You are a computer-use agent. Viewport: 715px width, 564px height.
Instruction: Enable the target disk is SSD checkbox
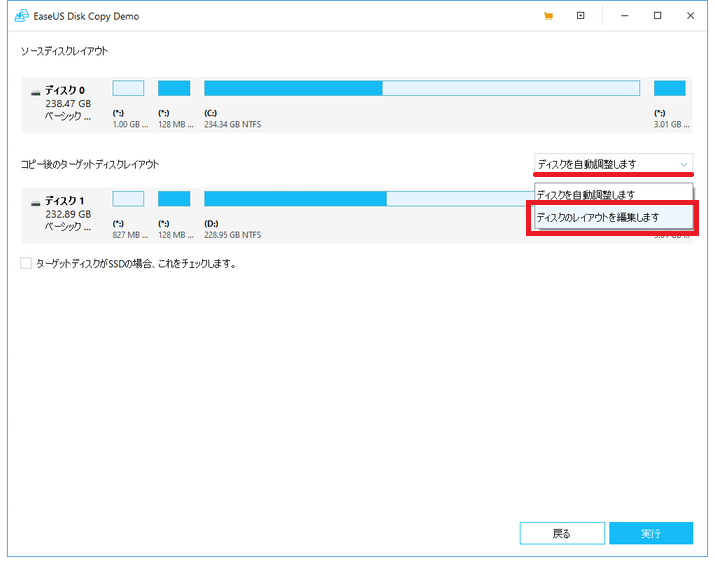click(26, 264)
